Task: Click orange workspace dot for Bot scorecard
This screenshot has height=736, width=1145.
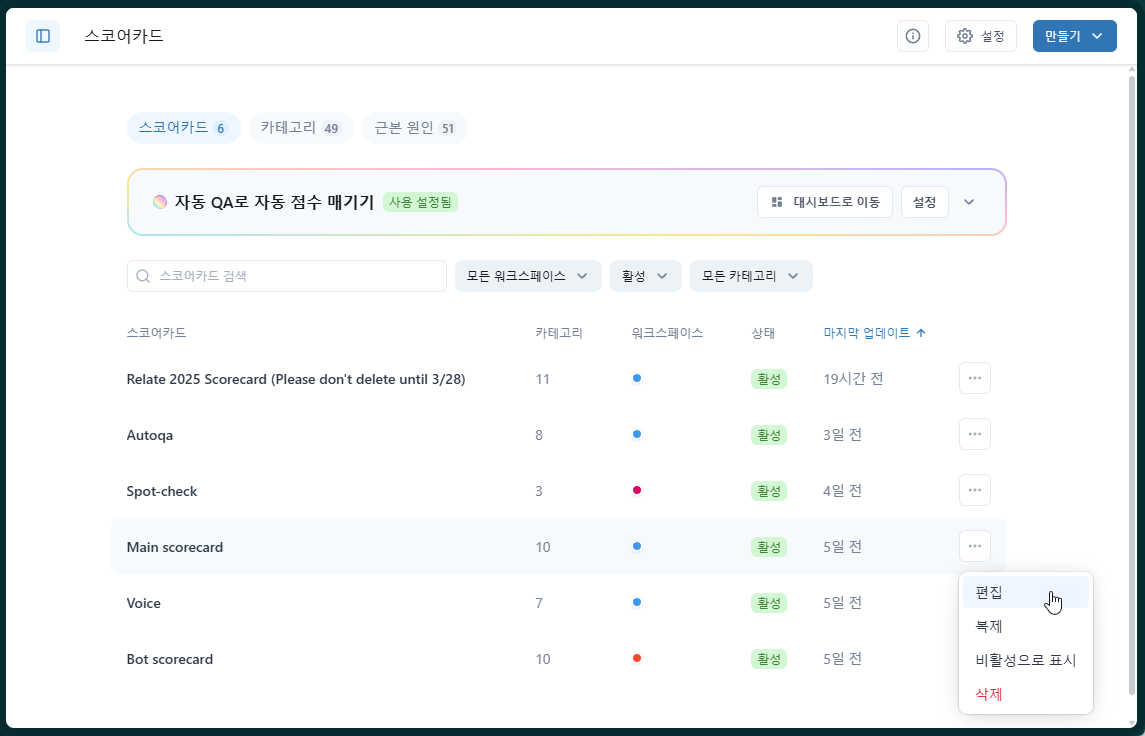Action: (637, 658)
